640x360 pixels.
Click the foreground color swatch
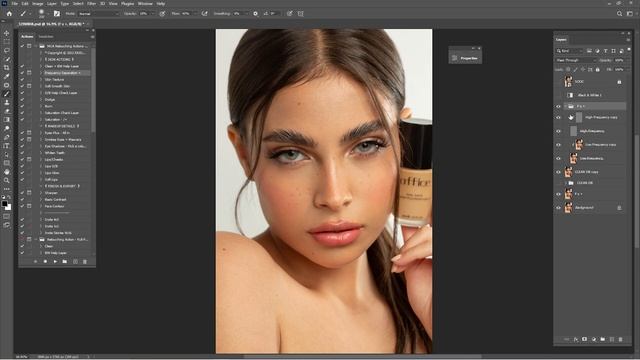[x=4, y=203]
